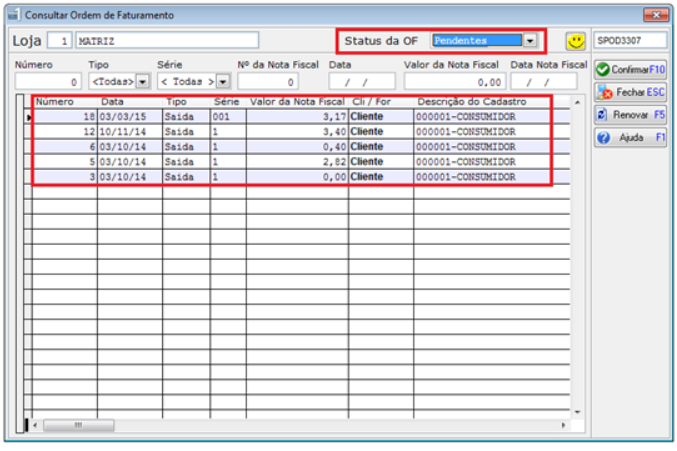Image resolution: width=677 pixels, height=451 pixels.
Task: Click the row selector arrow for order 18
Action: tap(28, 117)
